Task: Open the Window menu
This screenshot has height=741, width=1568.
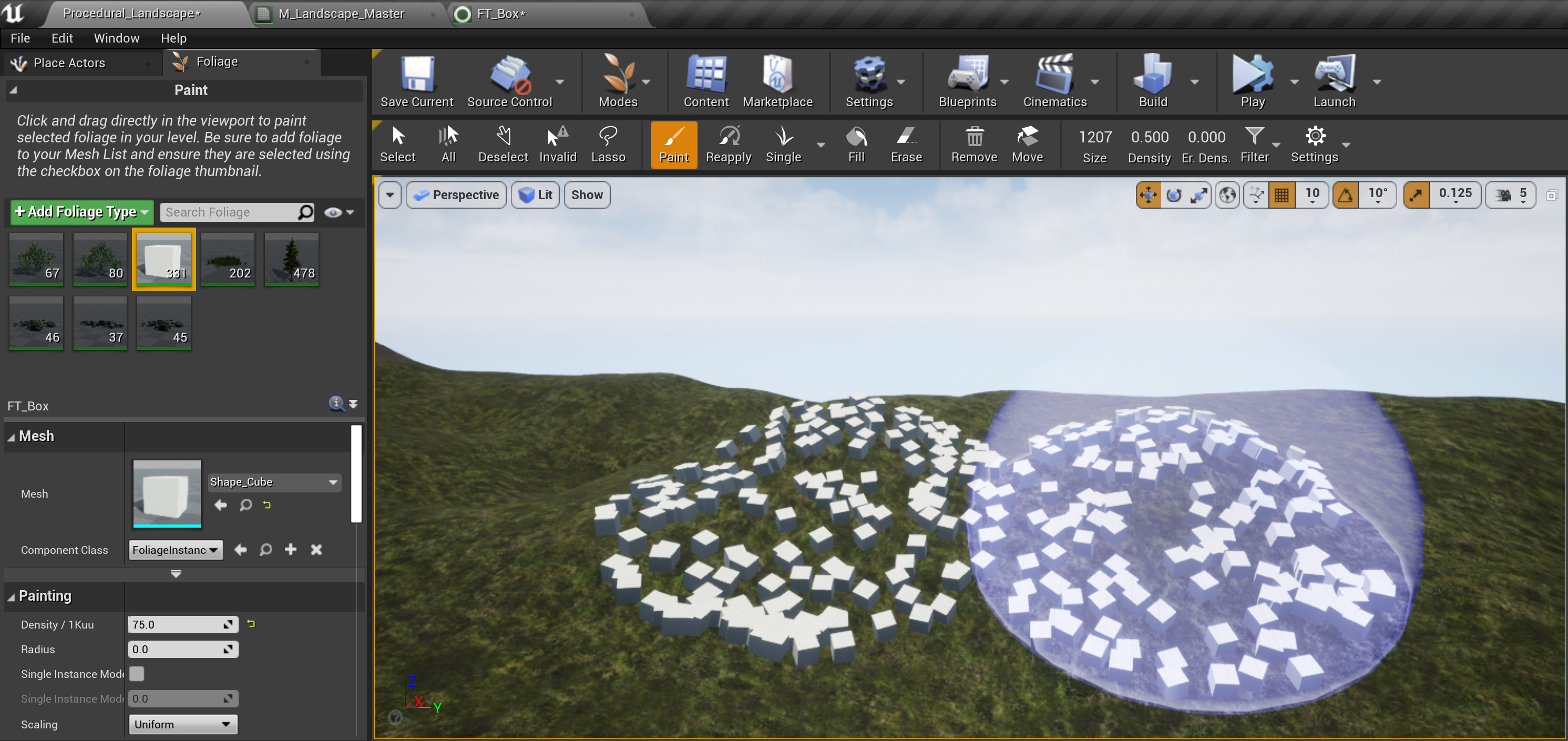Action: [x=116, y=38]
